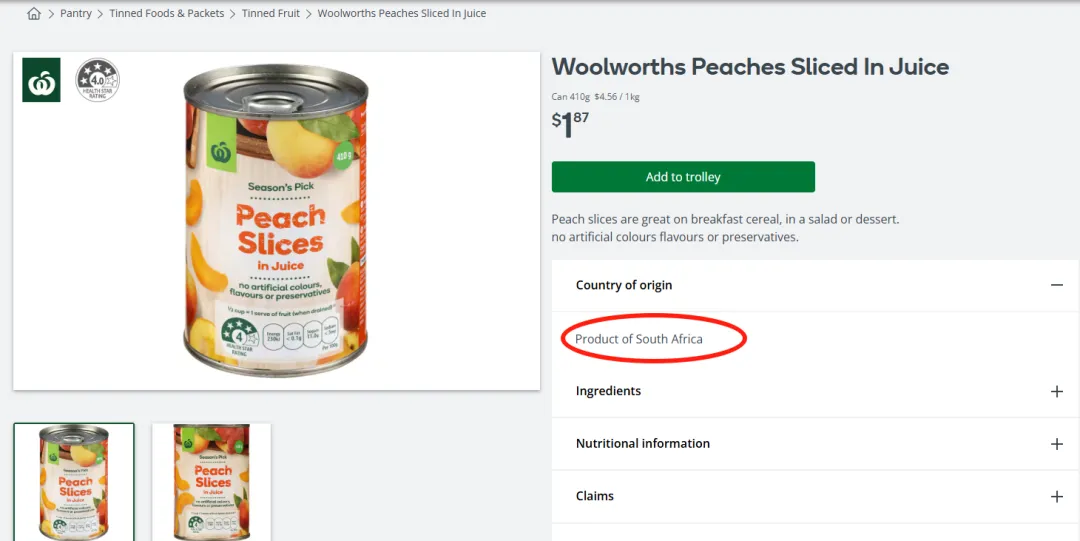Click the home icon in breadcrumb
Screen dimensions: 1080x541
(34, 14)
